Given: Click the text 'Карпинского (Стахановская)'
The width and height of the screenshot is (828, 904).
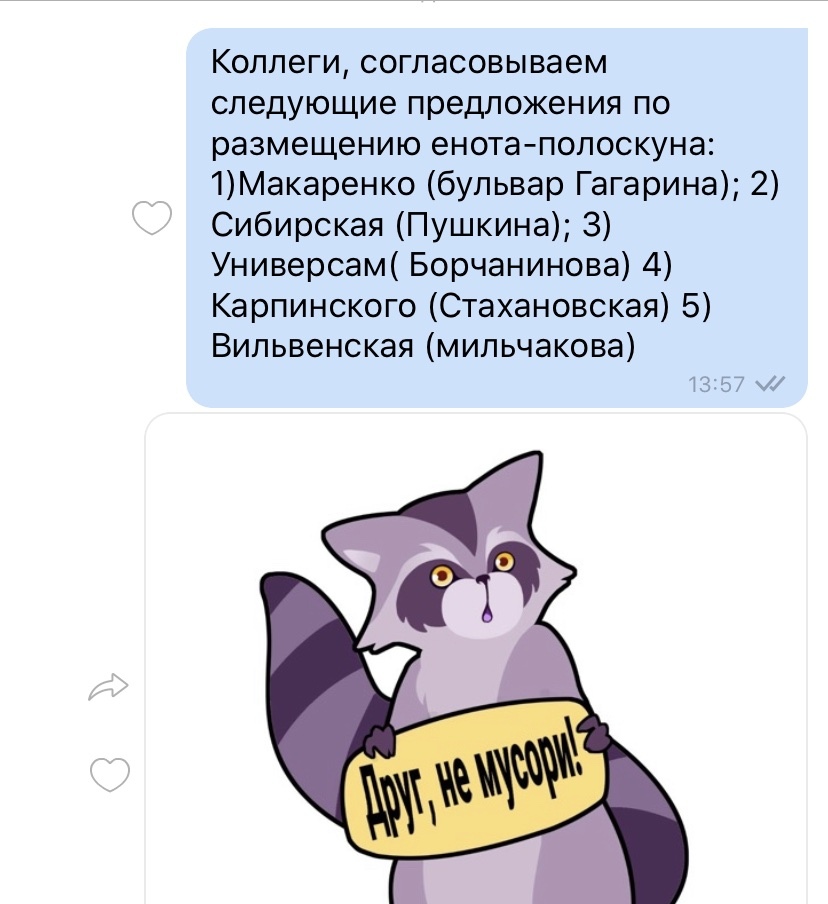Looking at the screenshot, I should pos(441,306).
